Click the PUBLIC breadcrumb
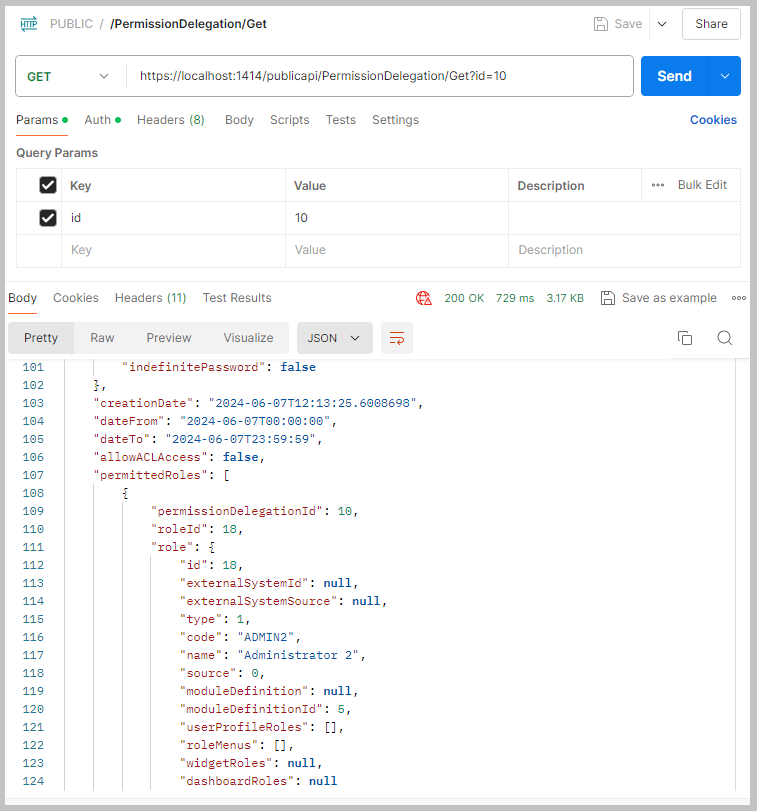757x811 pixels. pos(71,24)
